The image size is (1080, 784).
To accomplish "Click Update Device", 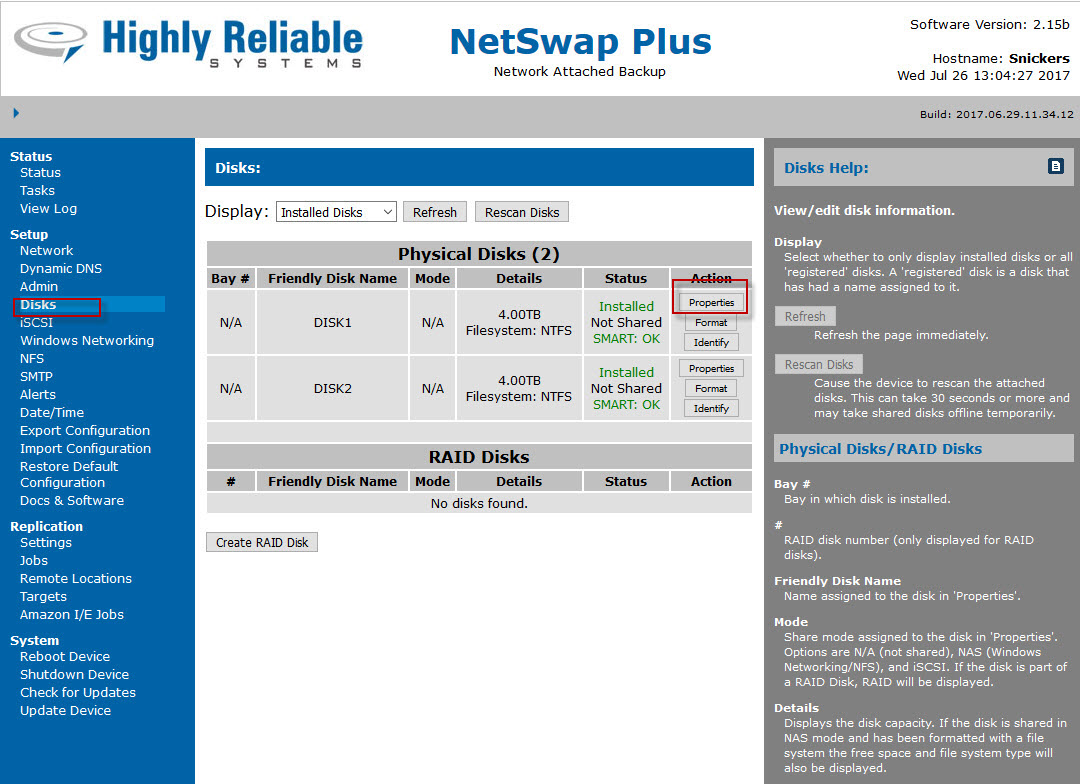I will 65,710.
